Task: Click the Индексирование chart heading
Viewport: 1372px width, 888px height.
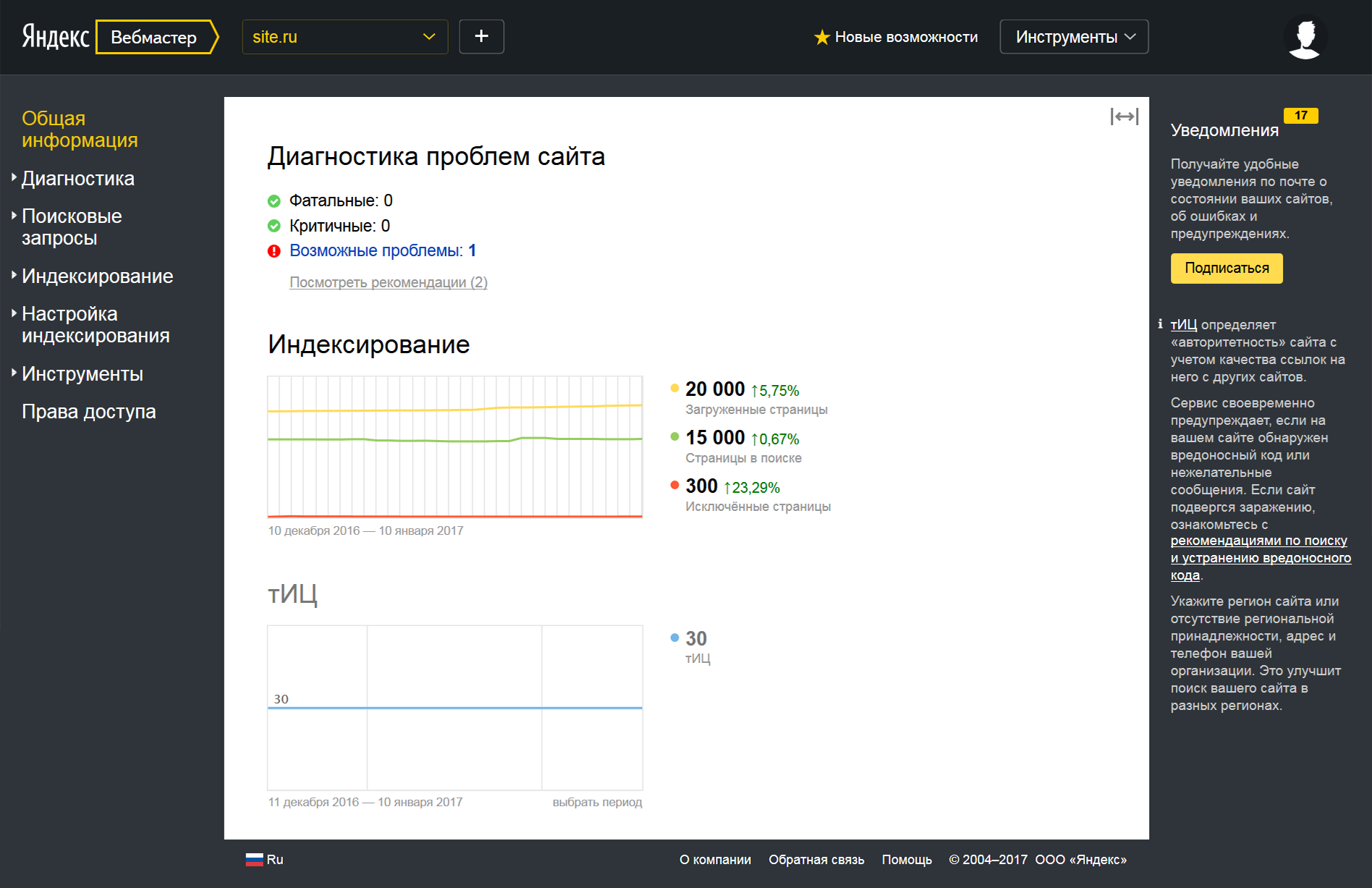Action: tap(369, 344)
